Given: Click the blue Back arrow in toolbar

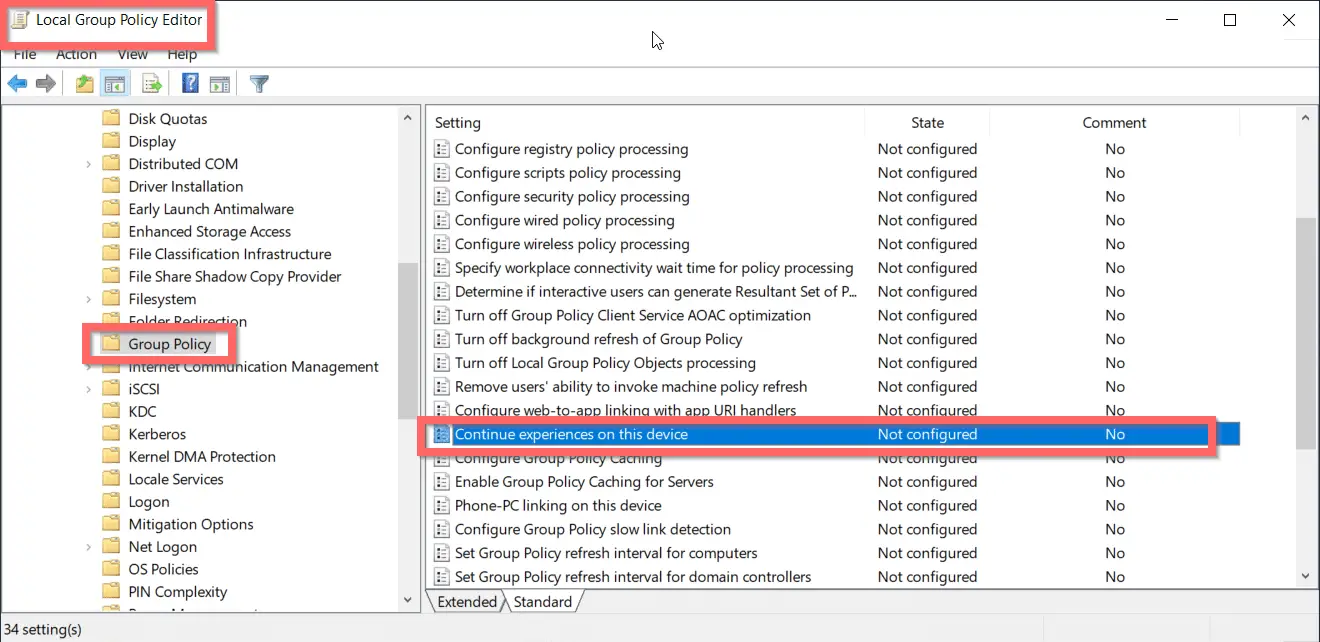Looking at the screenshot, I should pos(17,84).
